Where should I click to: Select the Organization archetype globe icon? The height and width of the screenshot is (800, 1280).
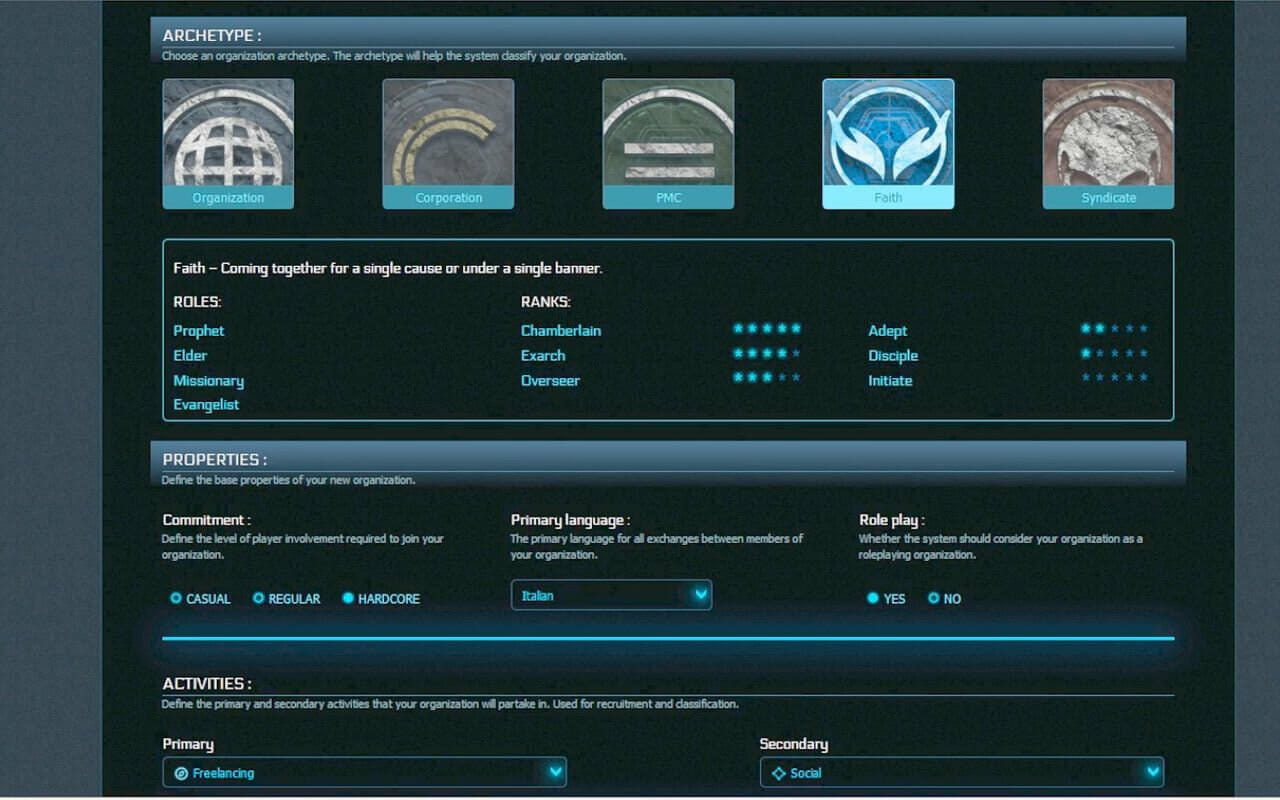228,134
